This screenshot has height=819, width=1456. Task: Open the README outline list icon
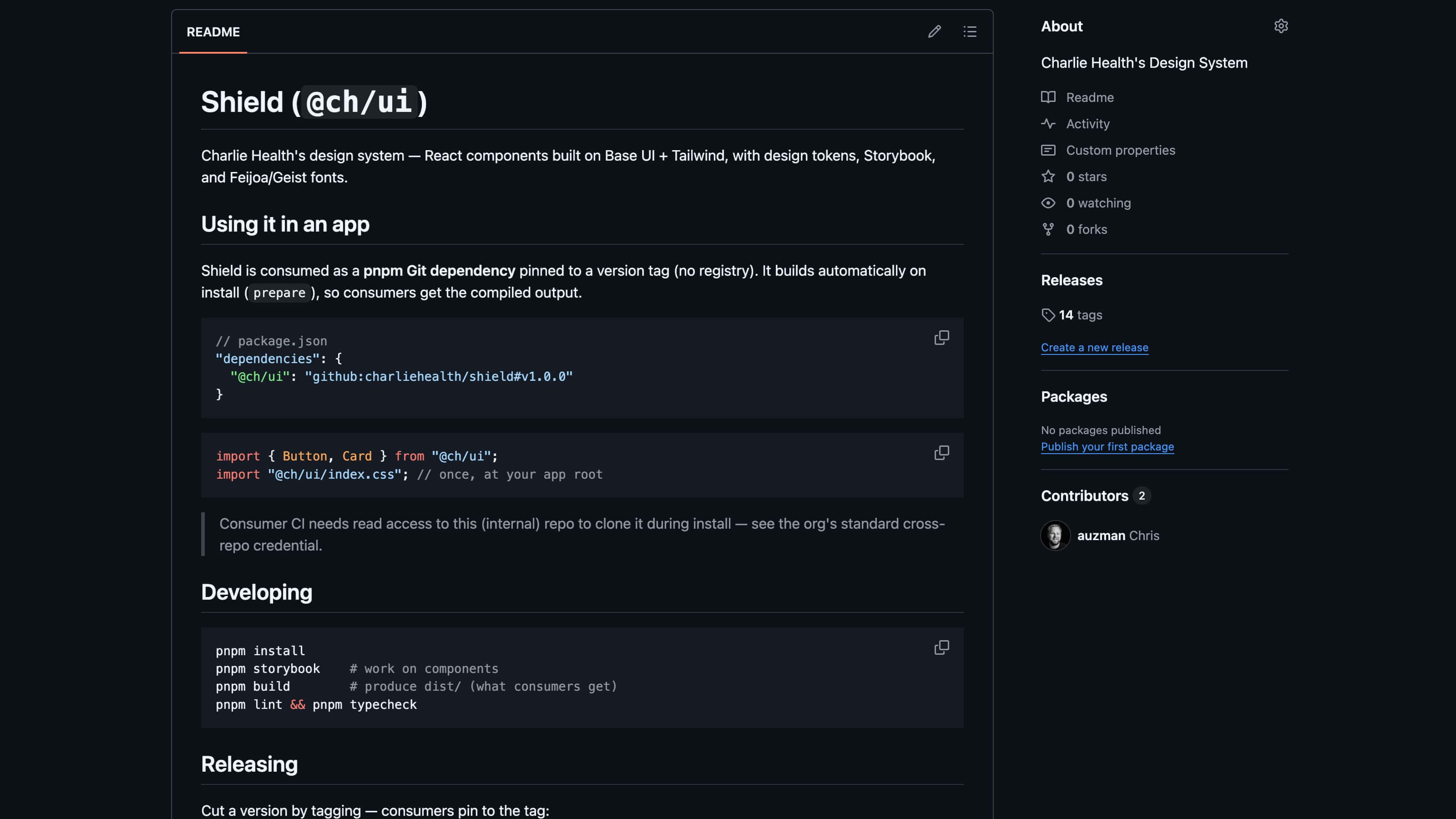[970, 32]
